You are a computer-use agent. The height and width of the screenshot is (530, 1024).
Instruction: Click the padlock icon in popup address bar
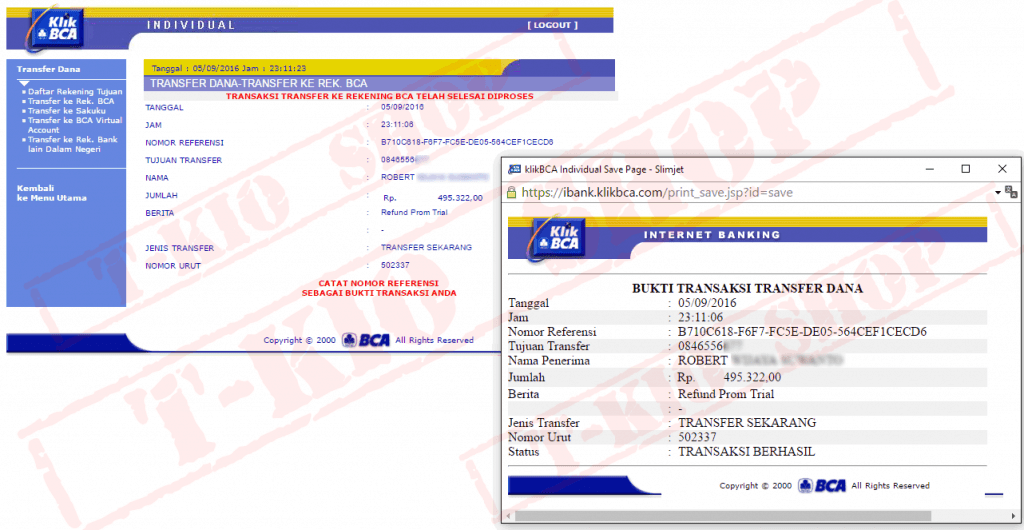512,191
